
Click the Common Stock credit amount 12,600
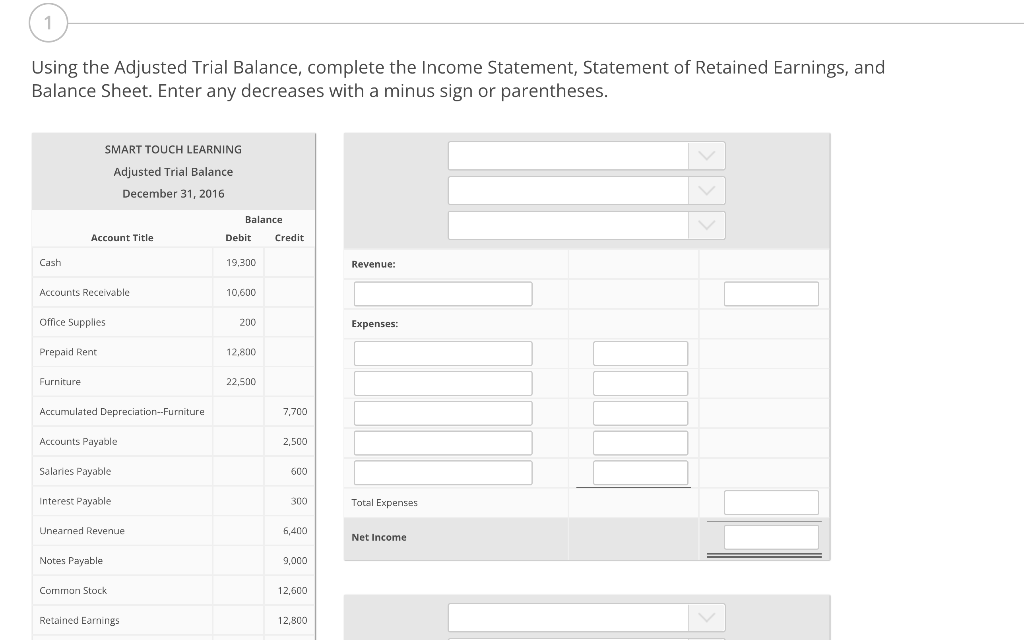[295, 590]
